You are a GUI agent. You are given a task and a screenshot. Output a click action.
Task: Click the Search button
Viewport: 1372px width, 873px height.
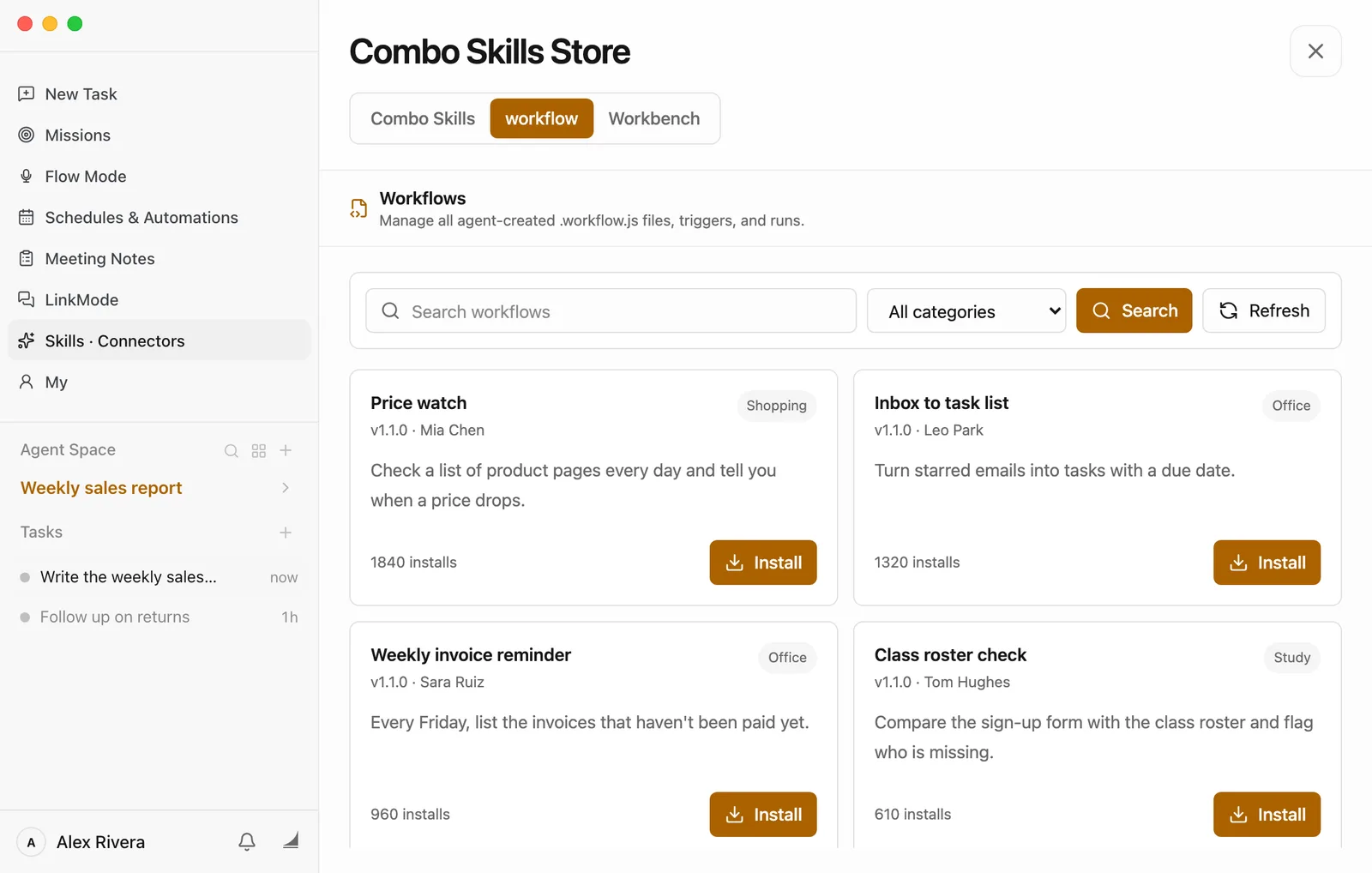pos(1134,310)
